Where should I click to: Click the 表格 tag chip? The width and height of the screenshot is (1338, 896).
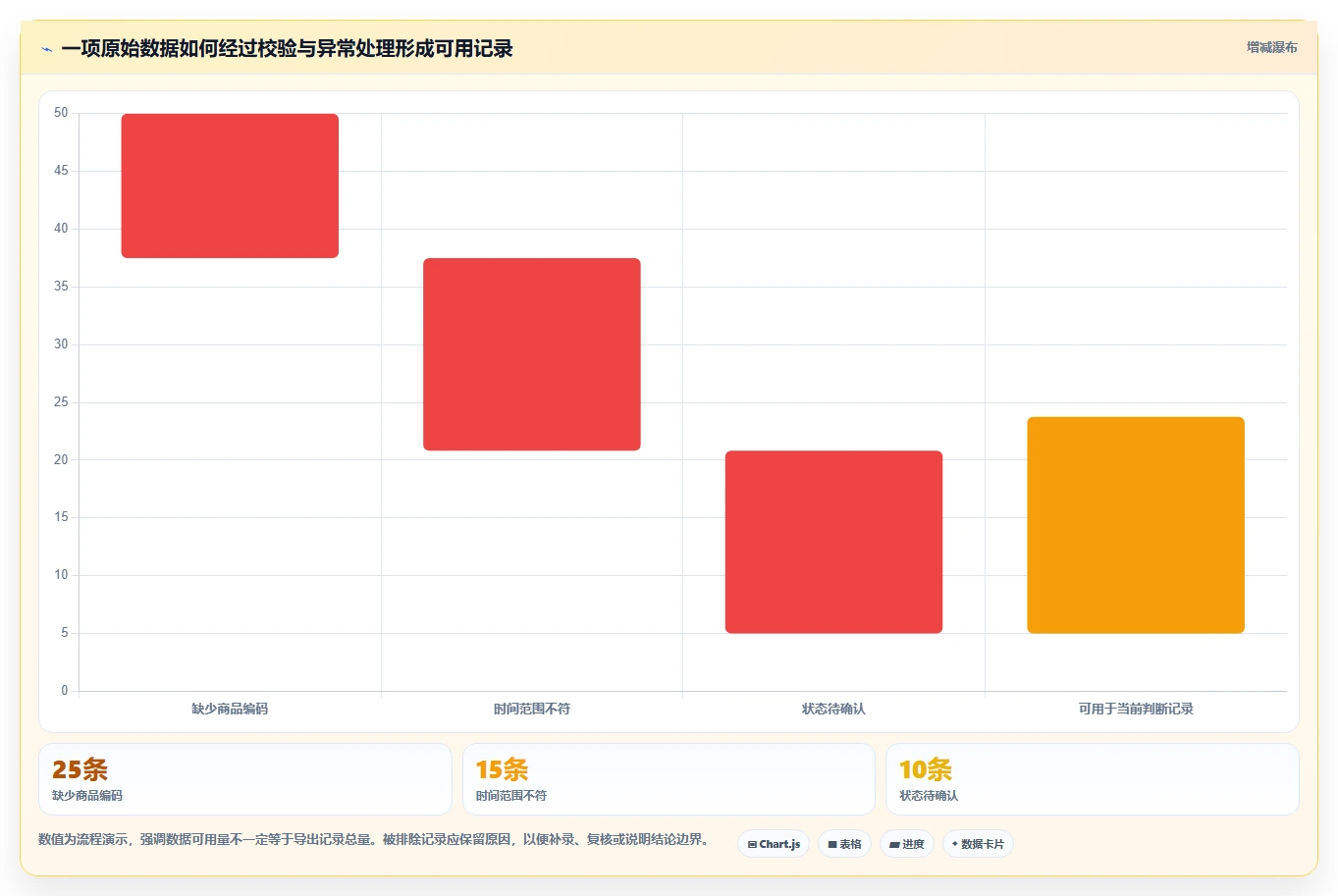[844, 844]
